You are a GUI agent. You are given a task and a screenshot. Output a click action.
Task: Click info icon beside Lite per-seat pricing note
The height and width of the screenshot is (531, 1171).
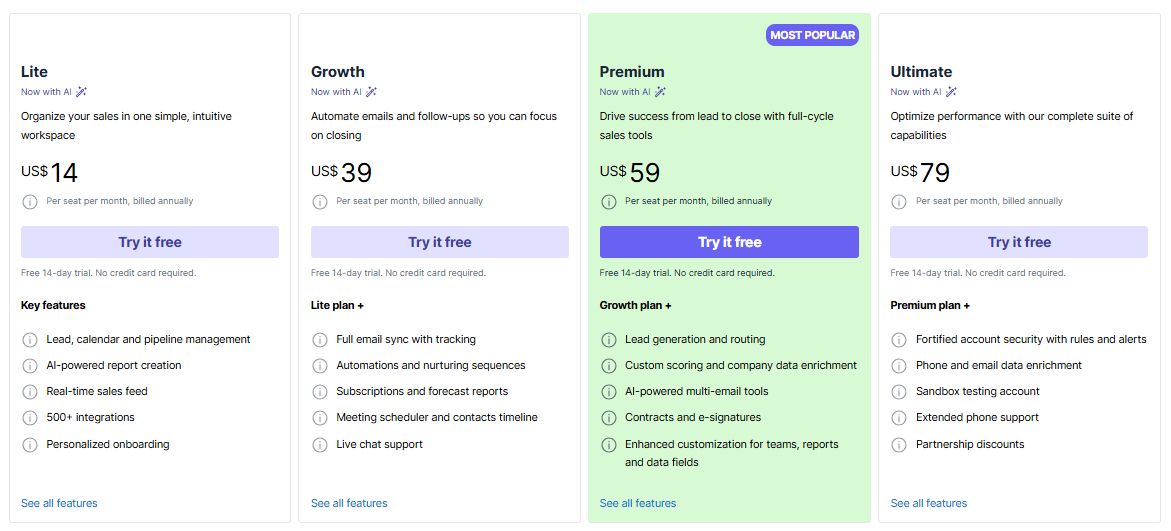click(29, 202)
